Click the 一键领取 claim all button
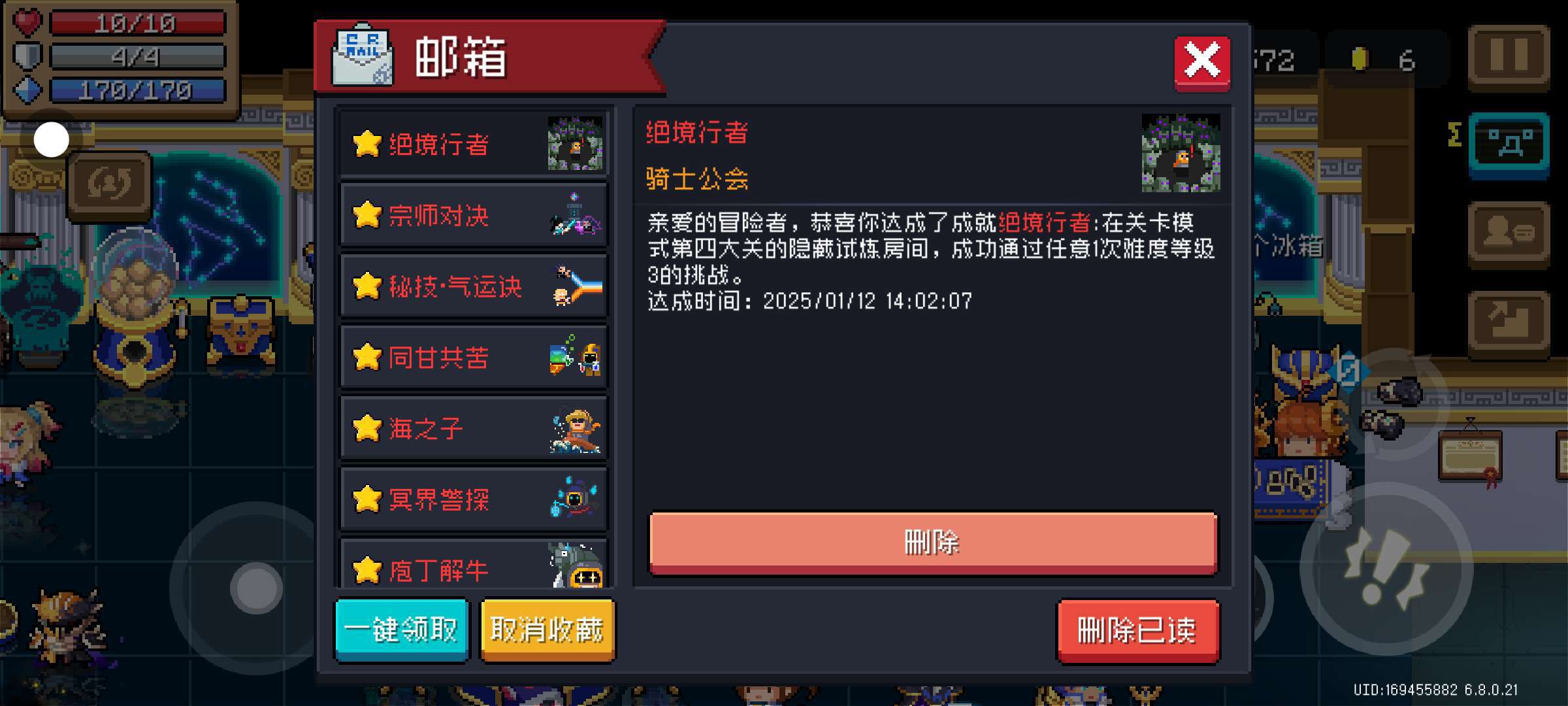 click(402, 630)
